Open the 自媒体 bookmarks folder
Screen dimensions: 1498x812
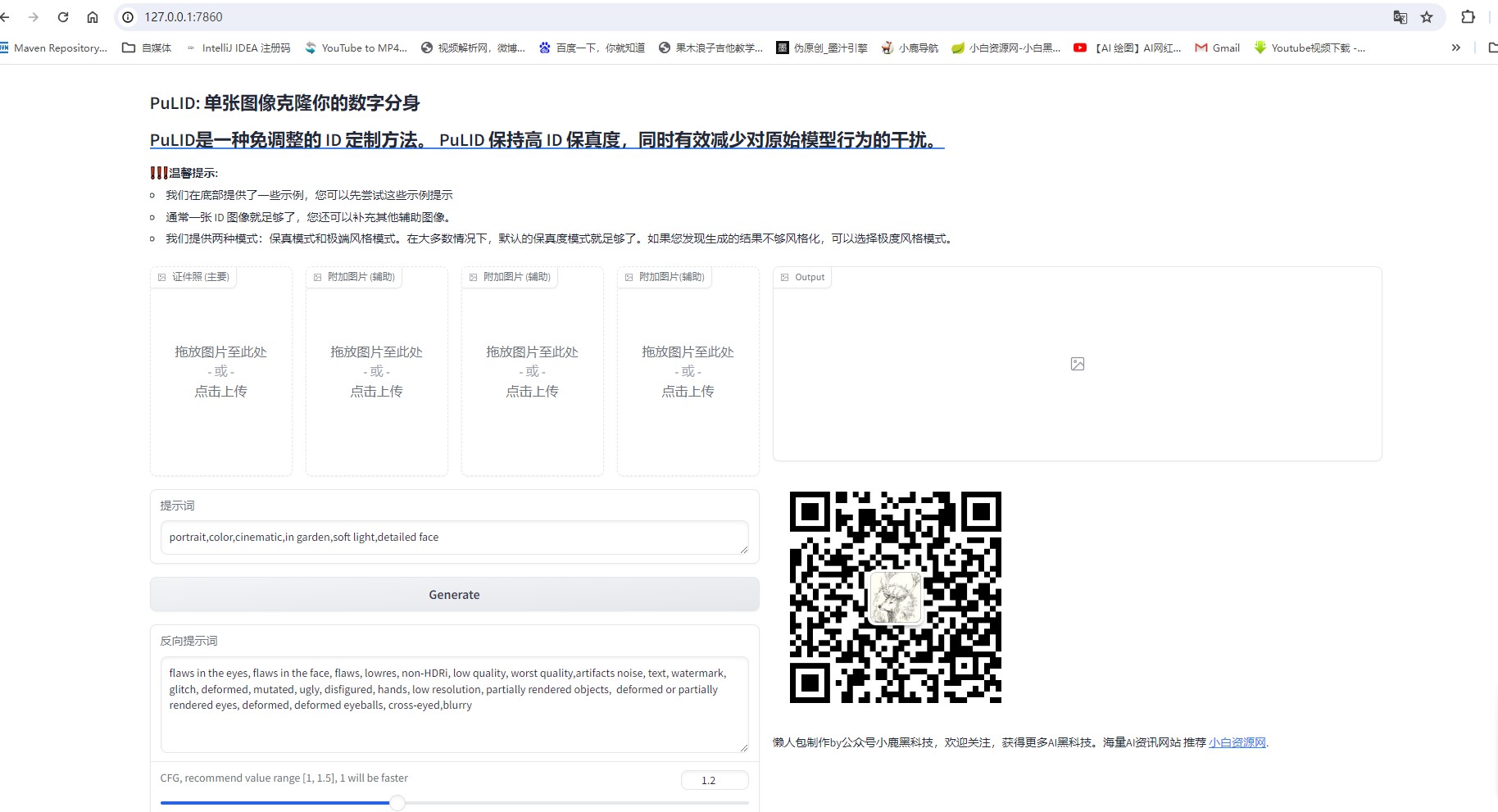pos(148,48)
